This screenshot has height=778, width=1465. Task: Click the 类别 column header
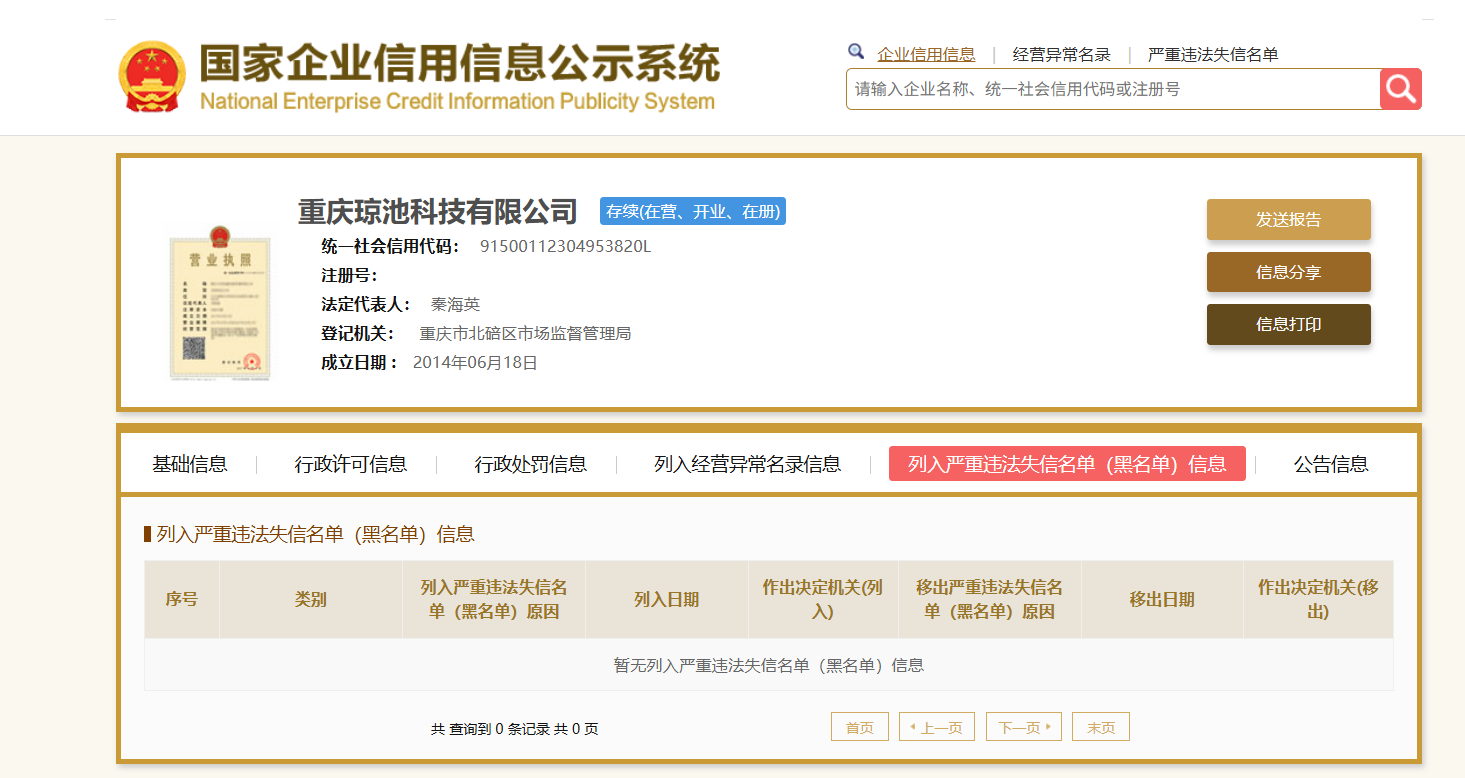311,600
